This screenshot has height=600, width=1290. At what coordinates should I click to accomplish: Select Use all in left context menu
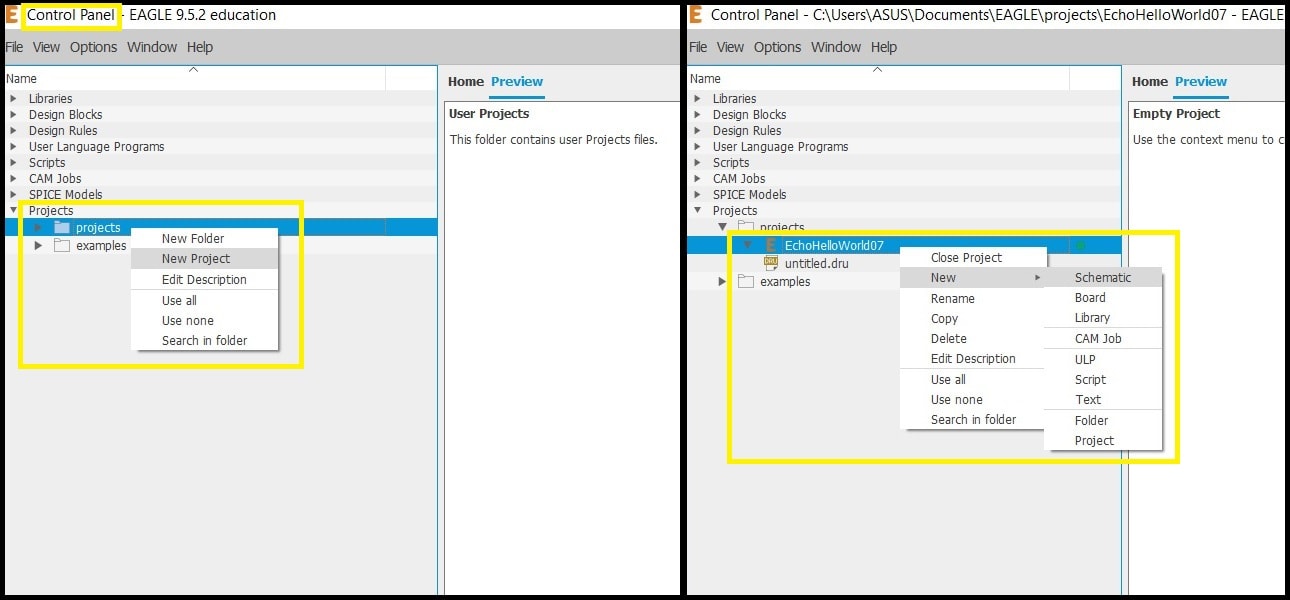204,300
